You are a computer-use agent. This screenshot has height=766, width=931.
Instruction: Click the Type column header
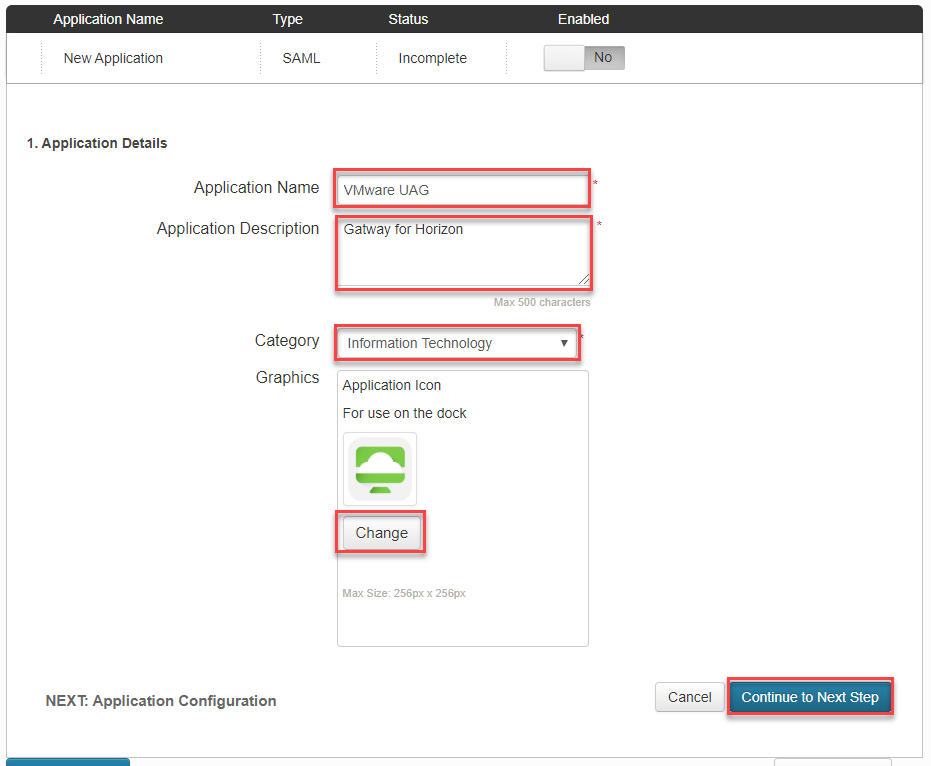coord(287,19)
